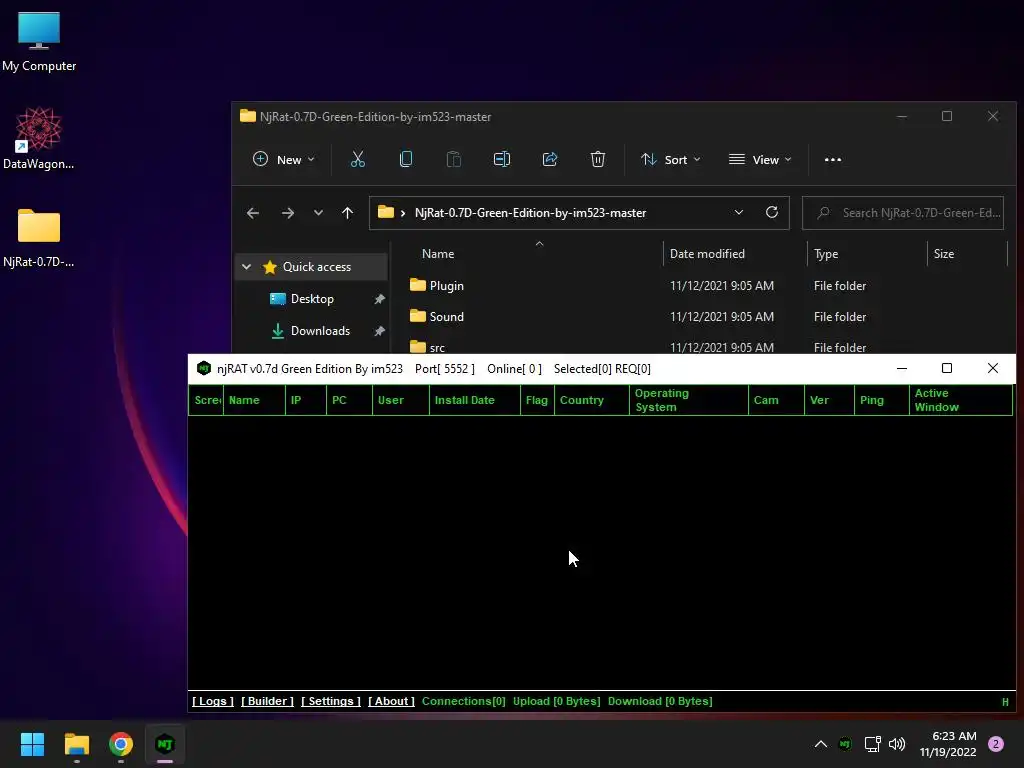Click the Paste icon in File Explorer toolbar
This screenshot has width=1024, height=768.
pos(453,159)
